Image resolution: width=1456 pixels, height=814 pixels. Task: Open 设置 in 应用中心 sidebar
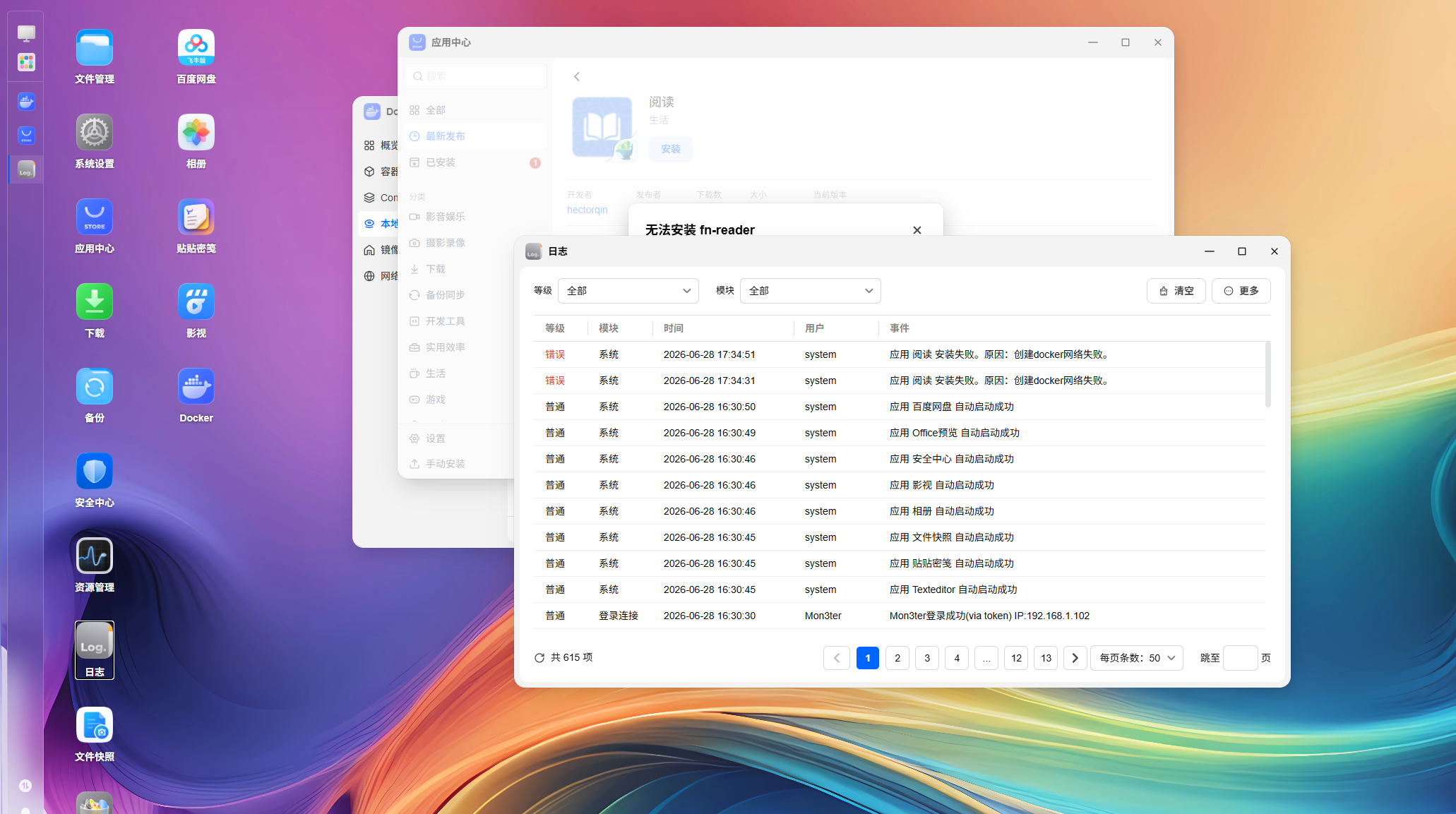(x=459, y=438)
